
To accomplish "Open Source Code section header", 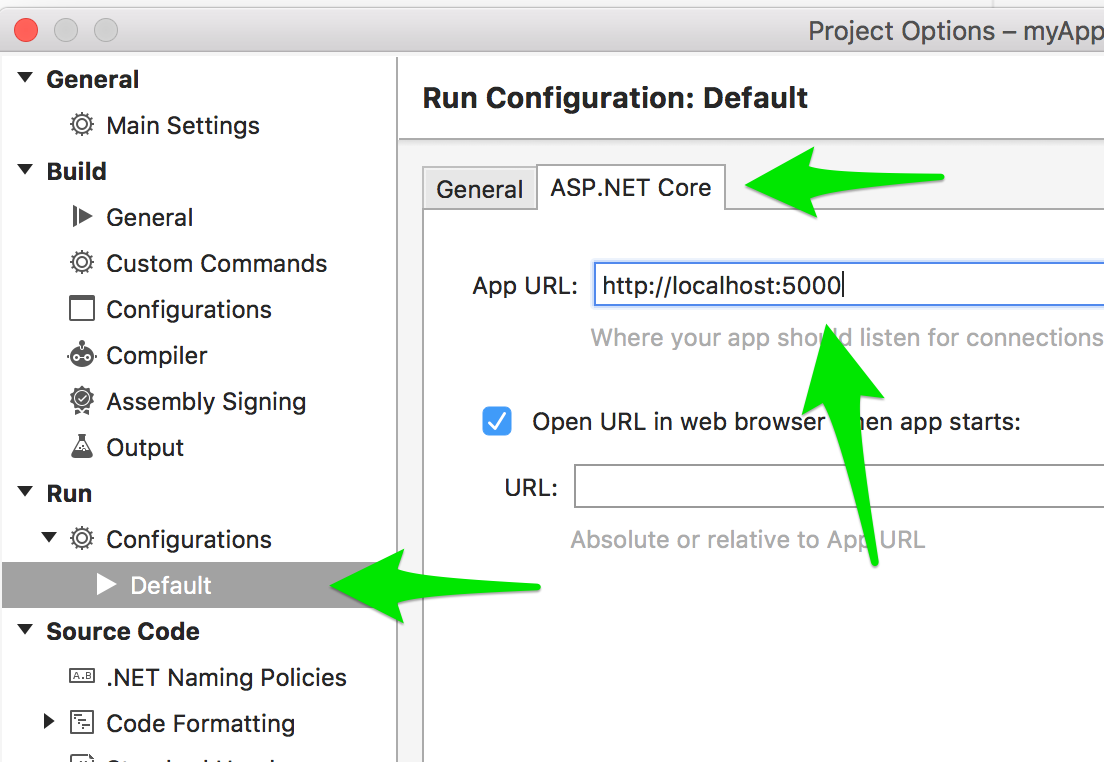I will pyautogui.click(x=122, y=631).
